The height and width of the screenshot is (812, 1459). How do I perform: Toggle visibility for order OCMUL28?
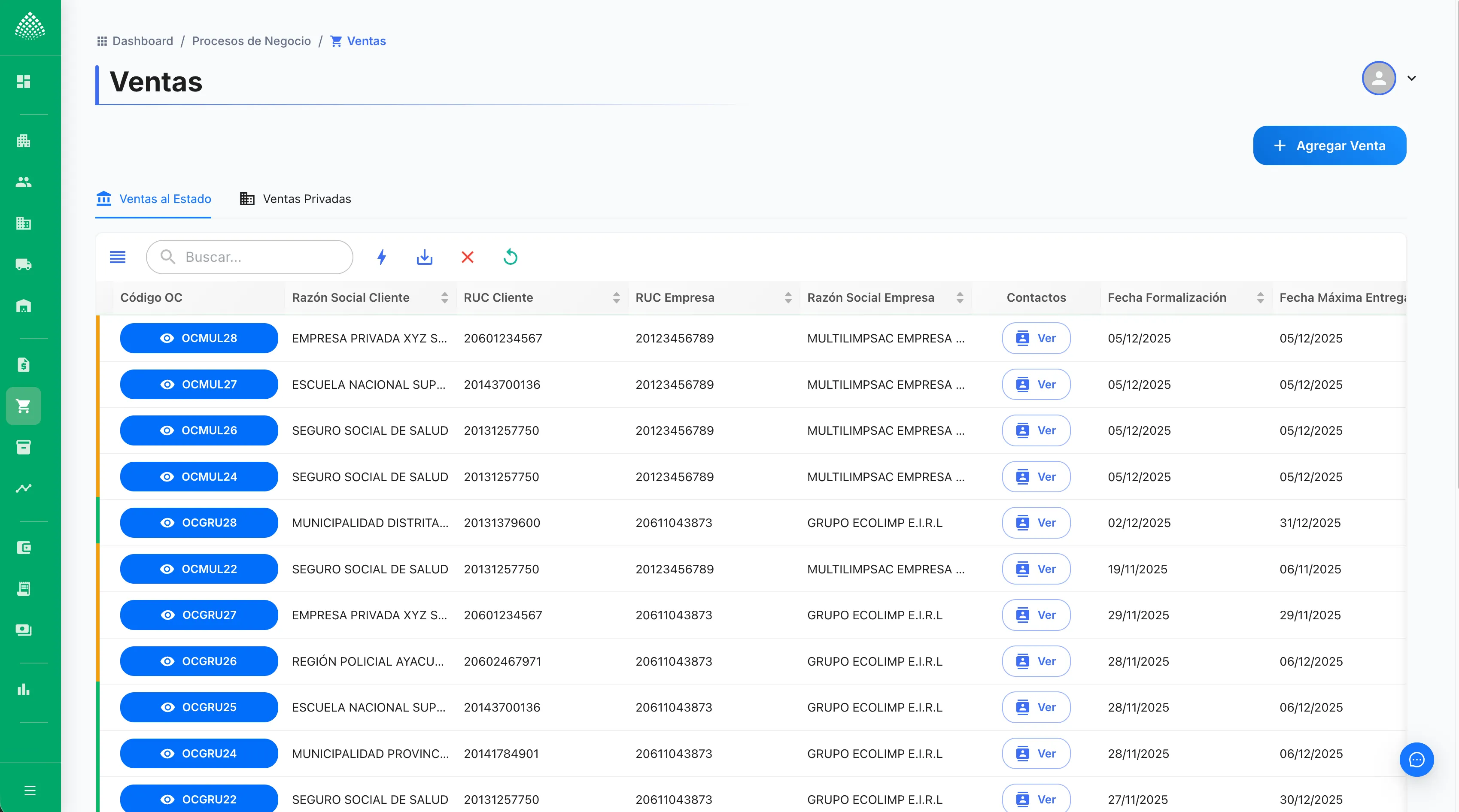pos(167,338)
